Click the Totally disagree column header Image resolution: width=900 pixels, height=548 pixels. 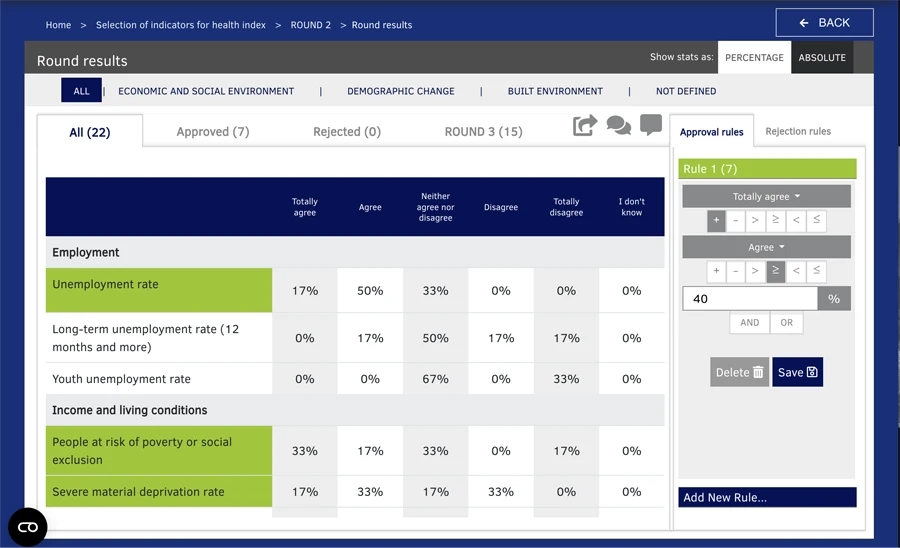(567, 207)
